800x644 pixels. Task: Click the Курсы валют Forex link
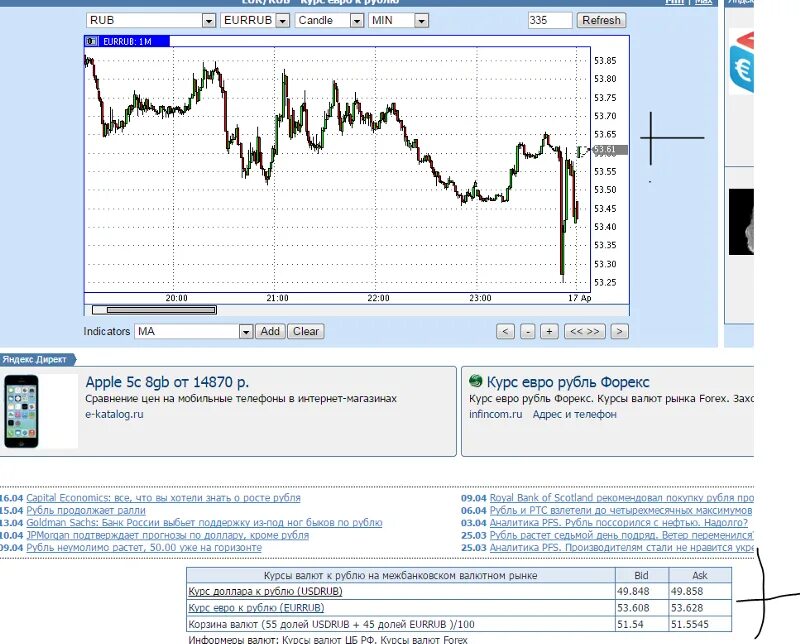424,639
